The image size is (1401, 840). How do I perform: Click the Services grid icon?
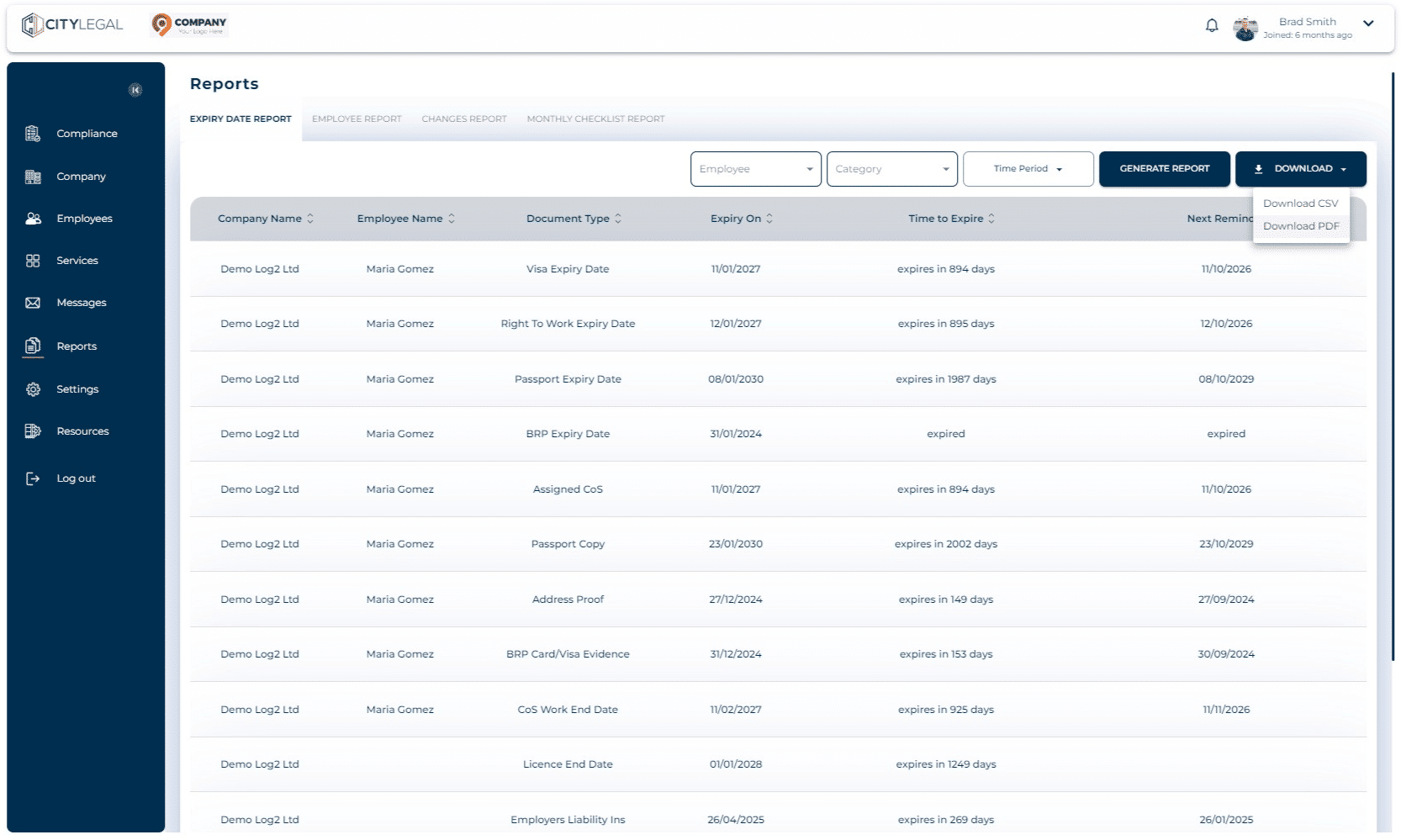(x=33, y=261)
